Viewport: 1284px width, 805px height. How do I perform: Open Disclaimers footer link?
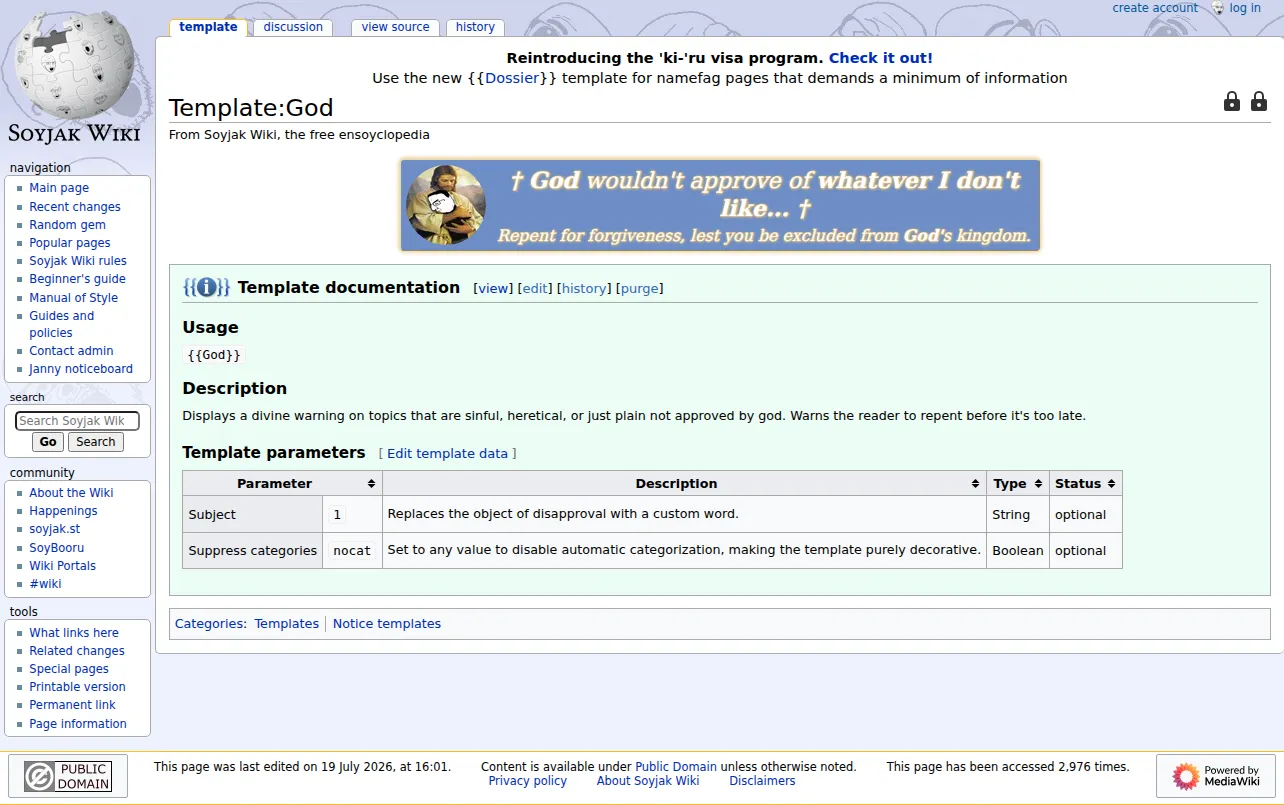762,781
